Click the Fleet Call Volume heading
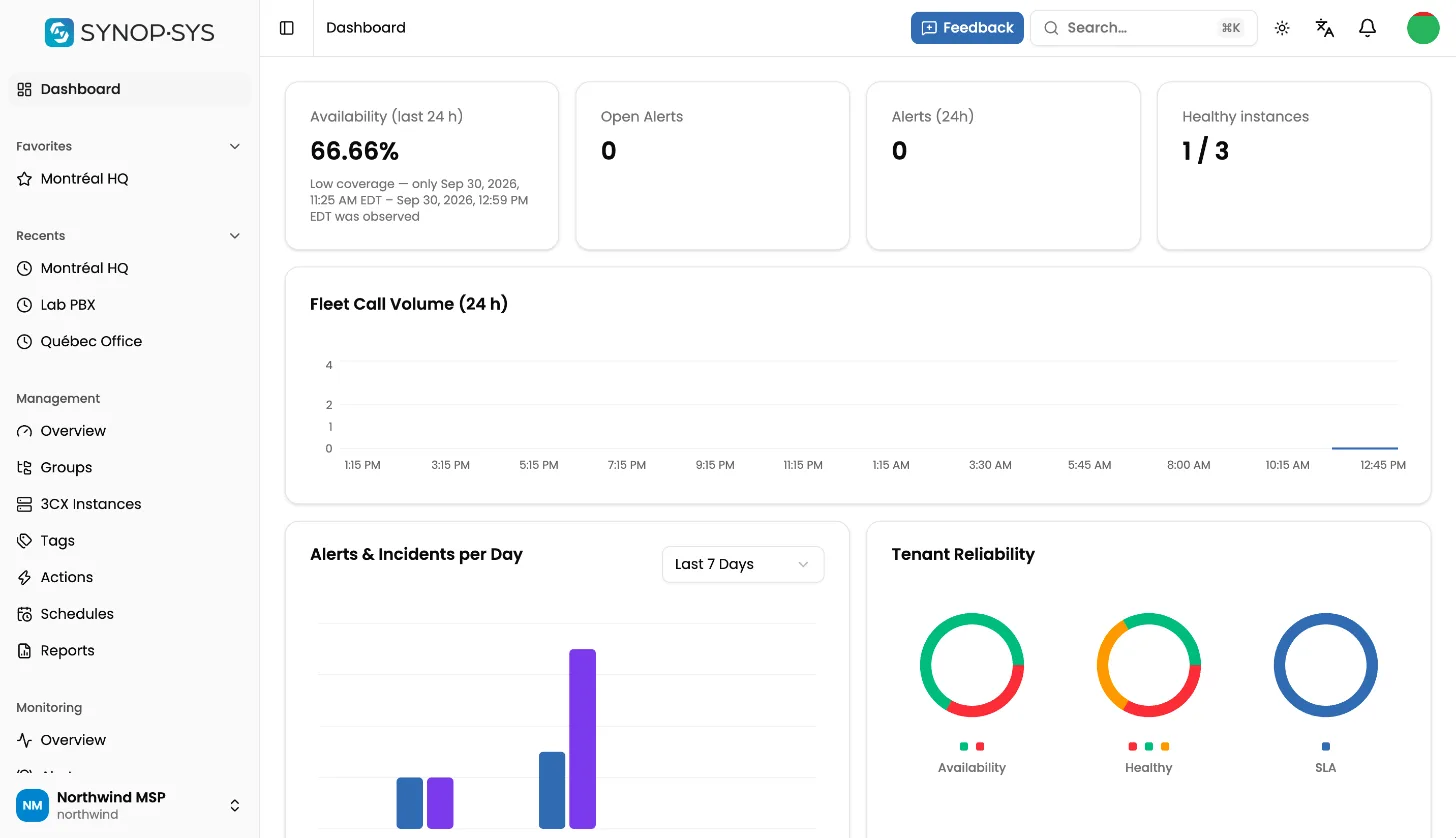This screenshot has height=838, width=1456. pos(409,304)
